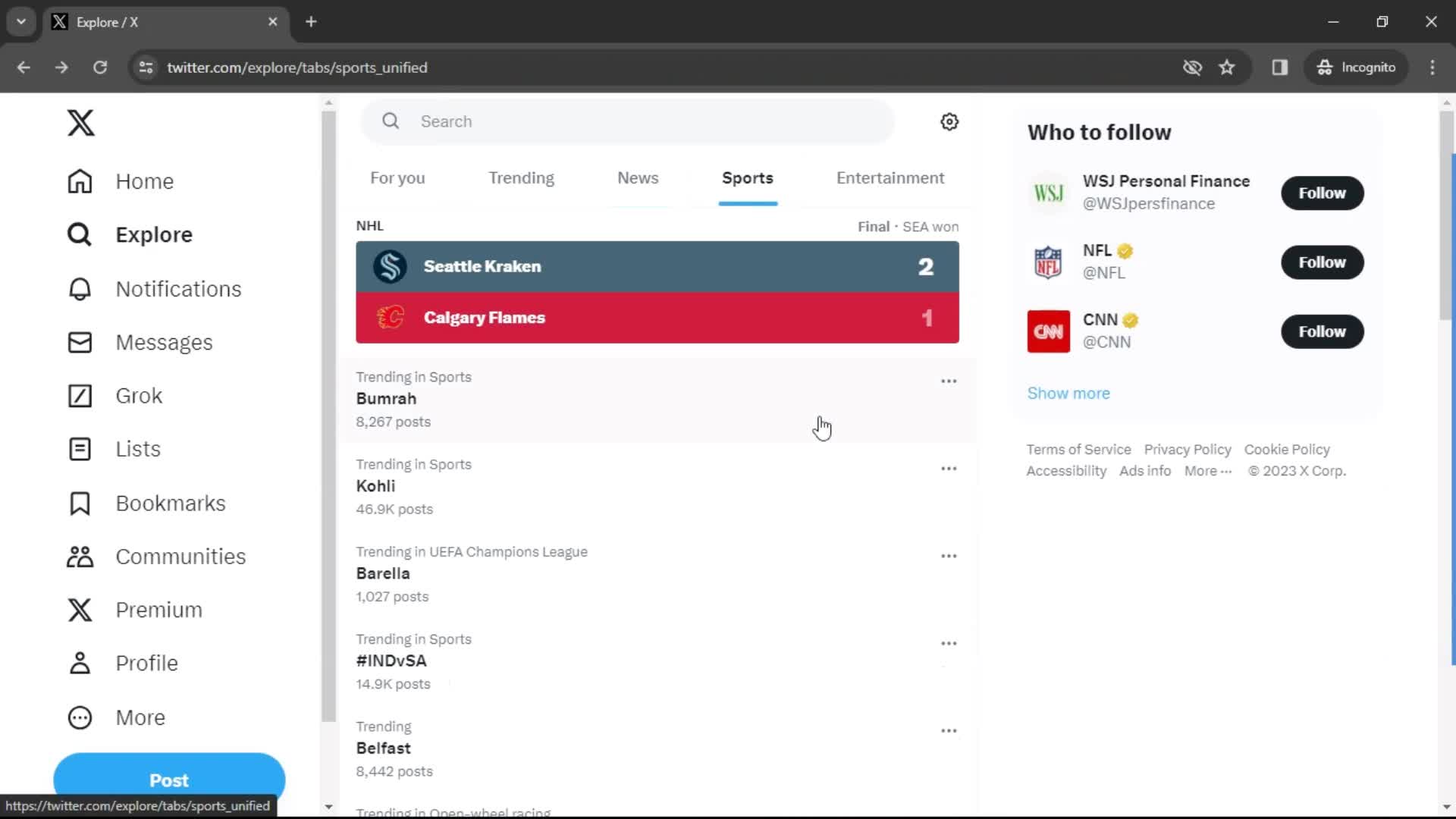Select the Notifications bell icon
The width and height of the screenshot is (1456, 819).
[79, 288]
